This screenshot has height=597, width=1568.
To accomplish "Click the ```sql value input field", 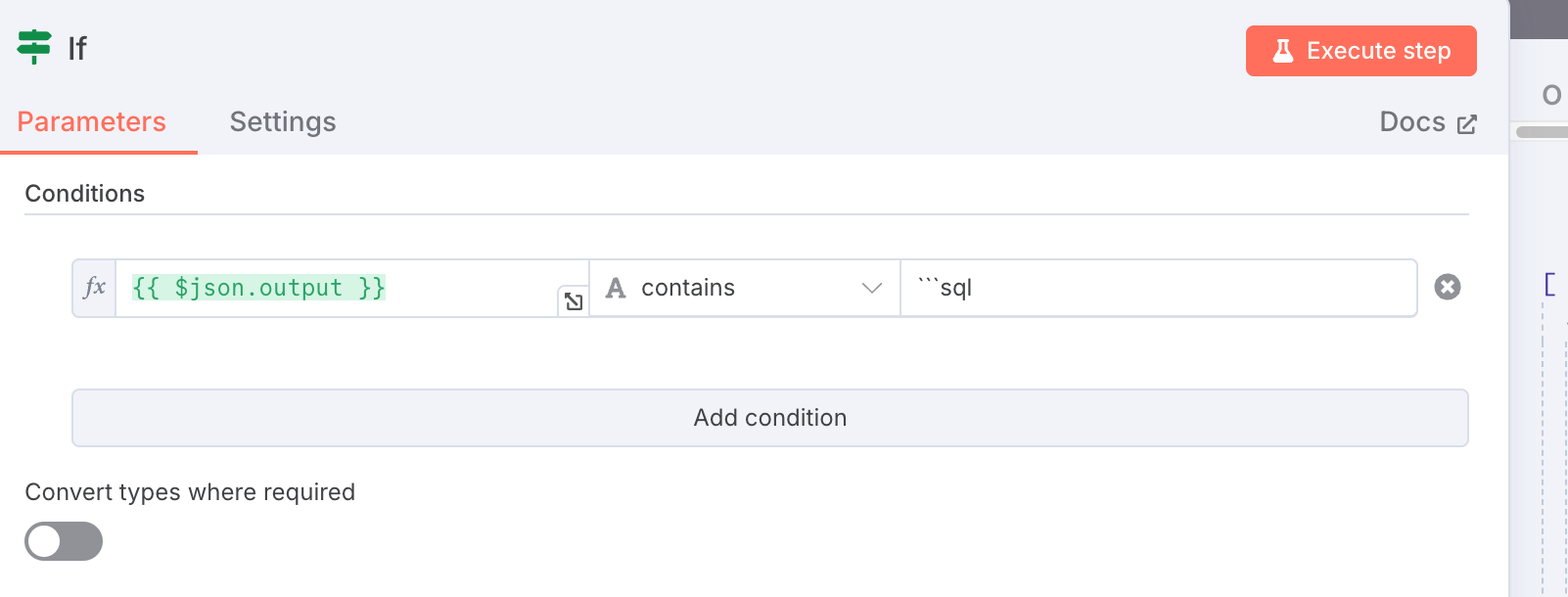I will tap(1159, 288).
